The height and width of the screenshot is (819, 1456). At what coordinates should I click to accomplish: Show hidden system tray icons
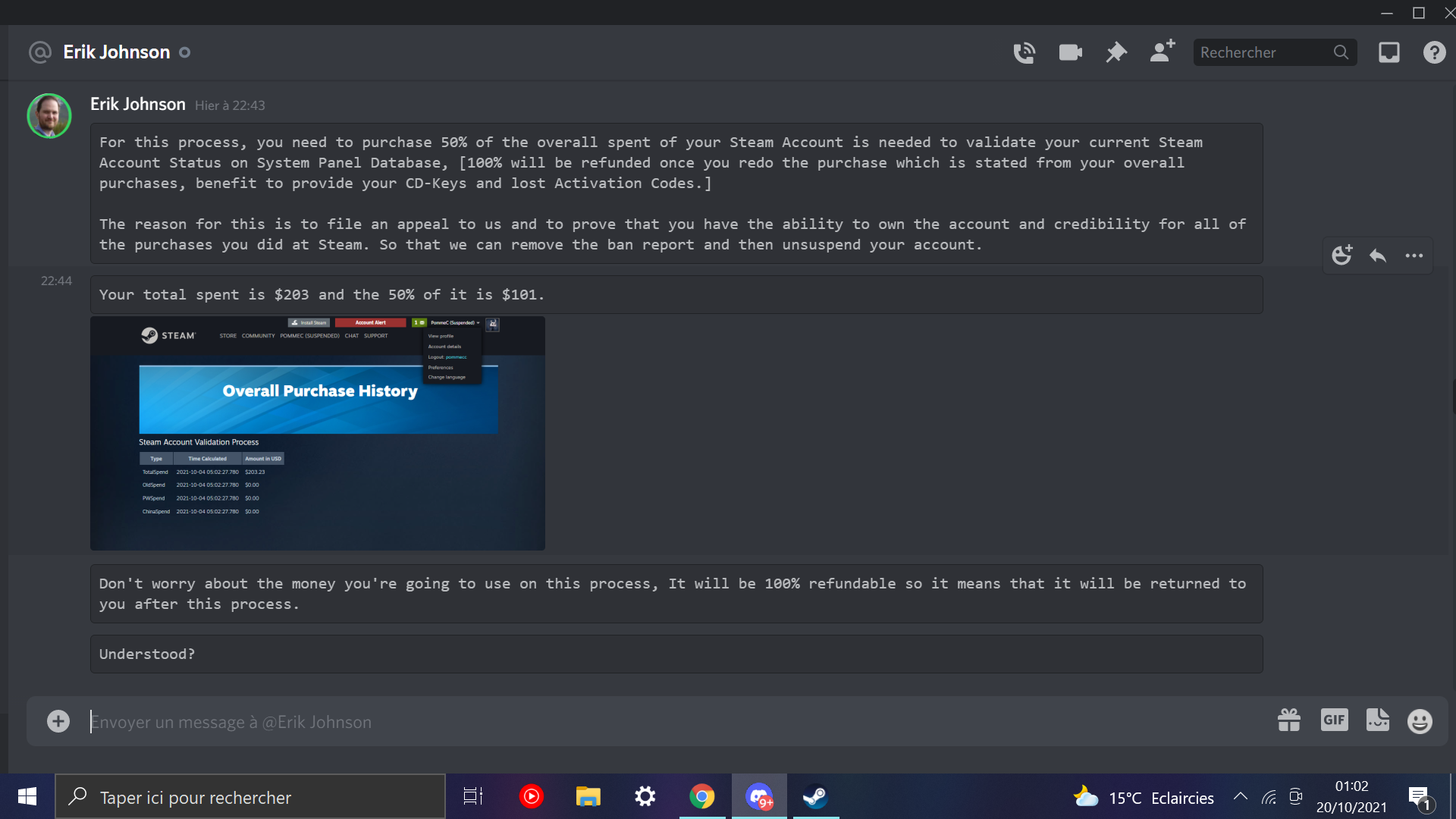point(1241,796)
